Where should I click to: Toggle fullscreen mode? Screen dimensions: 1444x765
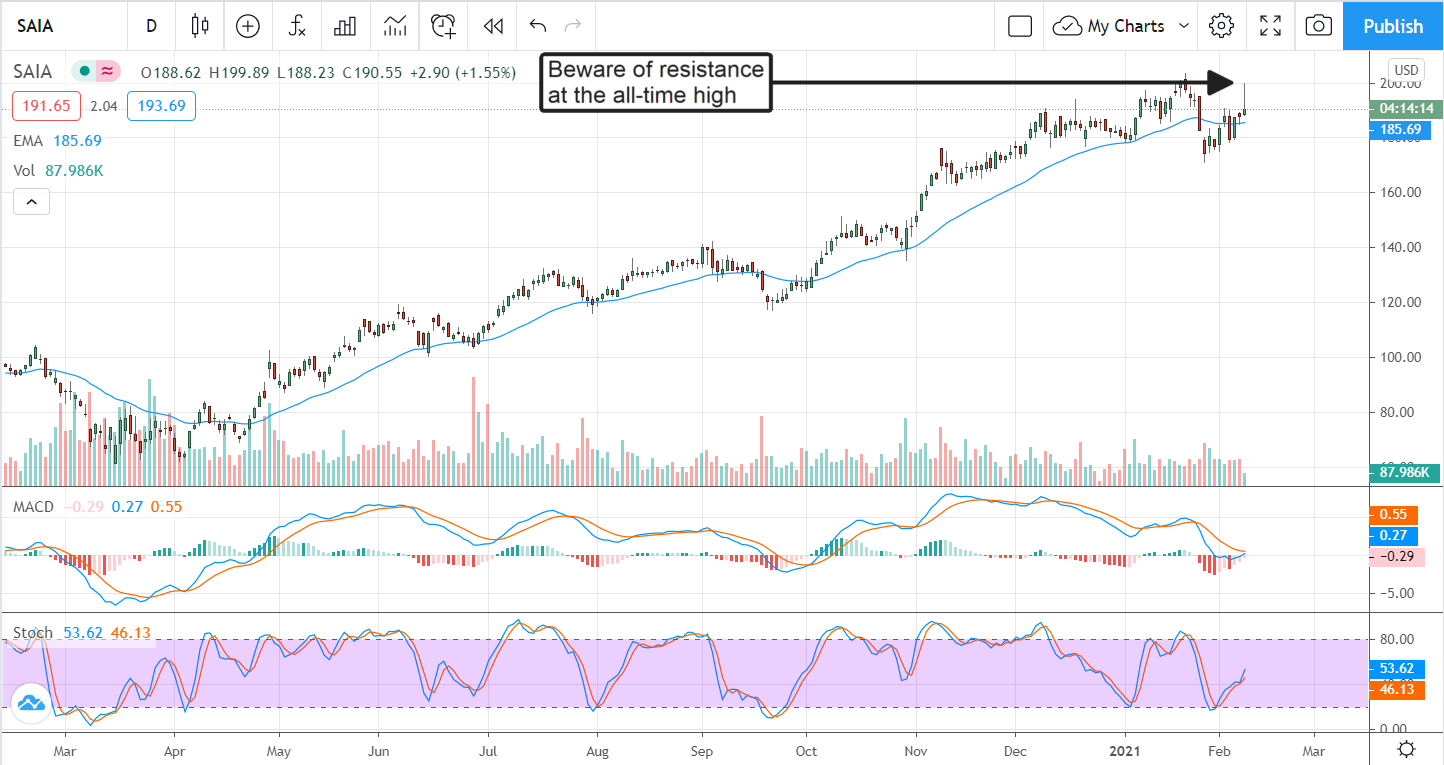(x=1270, y=26)
